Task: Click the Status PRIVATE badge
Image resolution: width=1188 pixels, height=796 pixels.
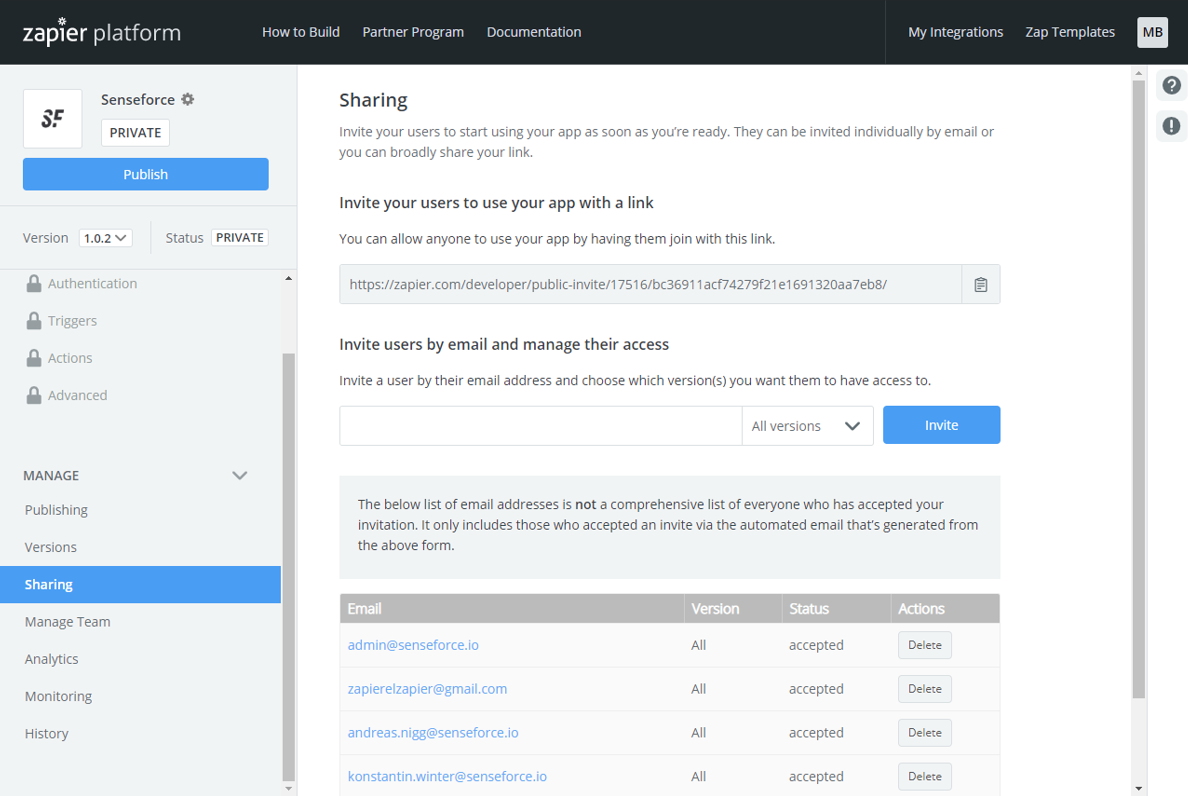Action: (x=239, y=238)
